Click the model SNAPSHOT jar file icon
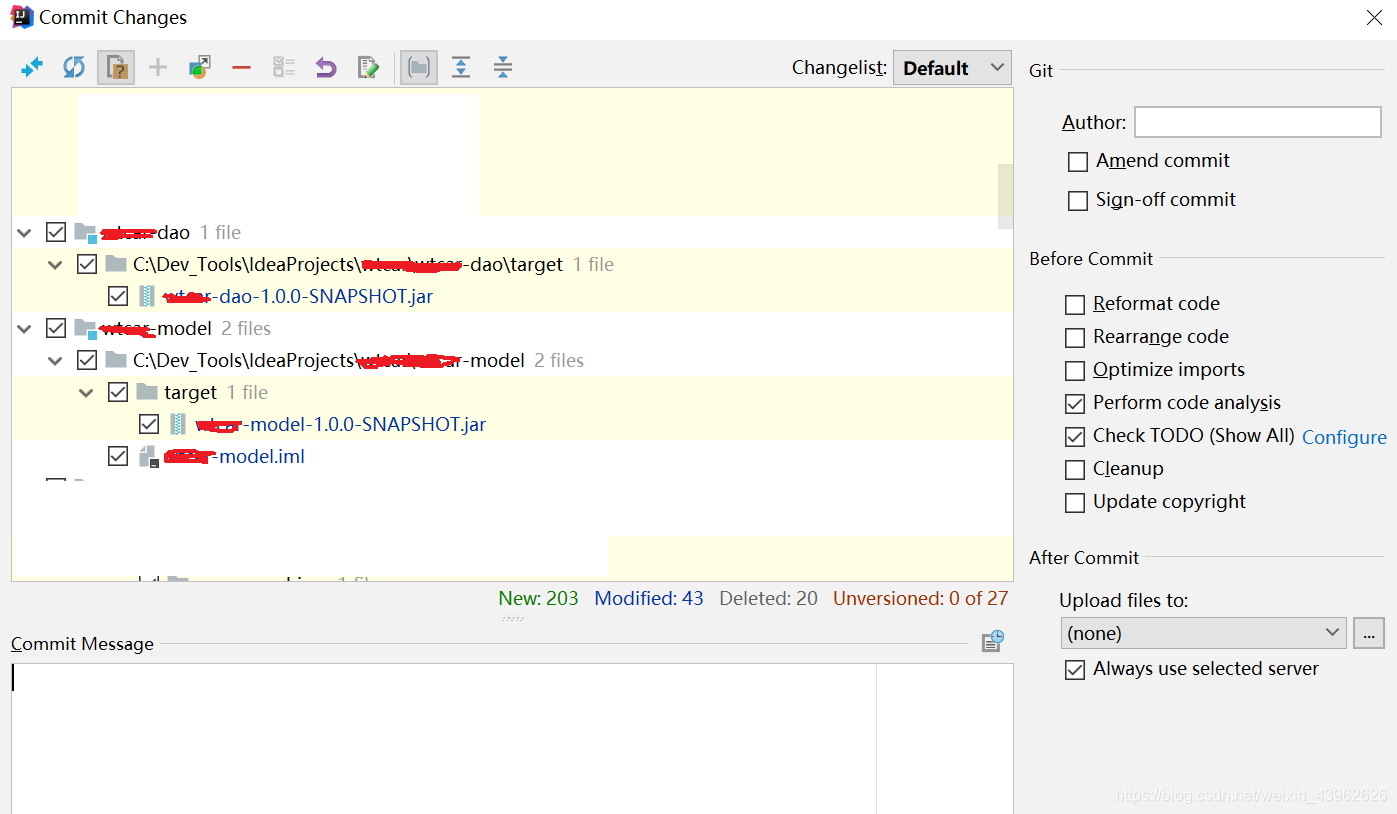Viewport: 1397px width, 814px height. click(177, 424)
